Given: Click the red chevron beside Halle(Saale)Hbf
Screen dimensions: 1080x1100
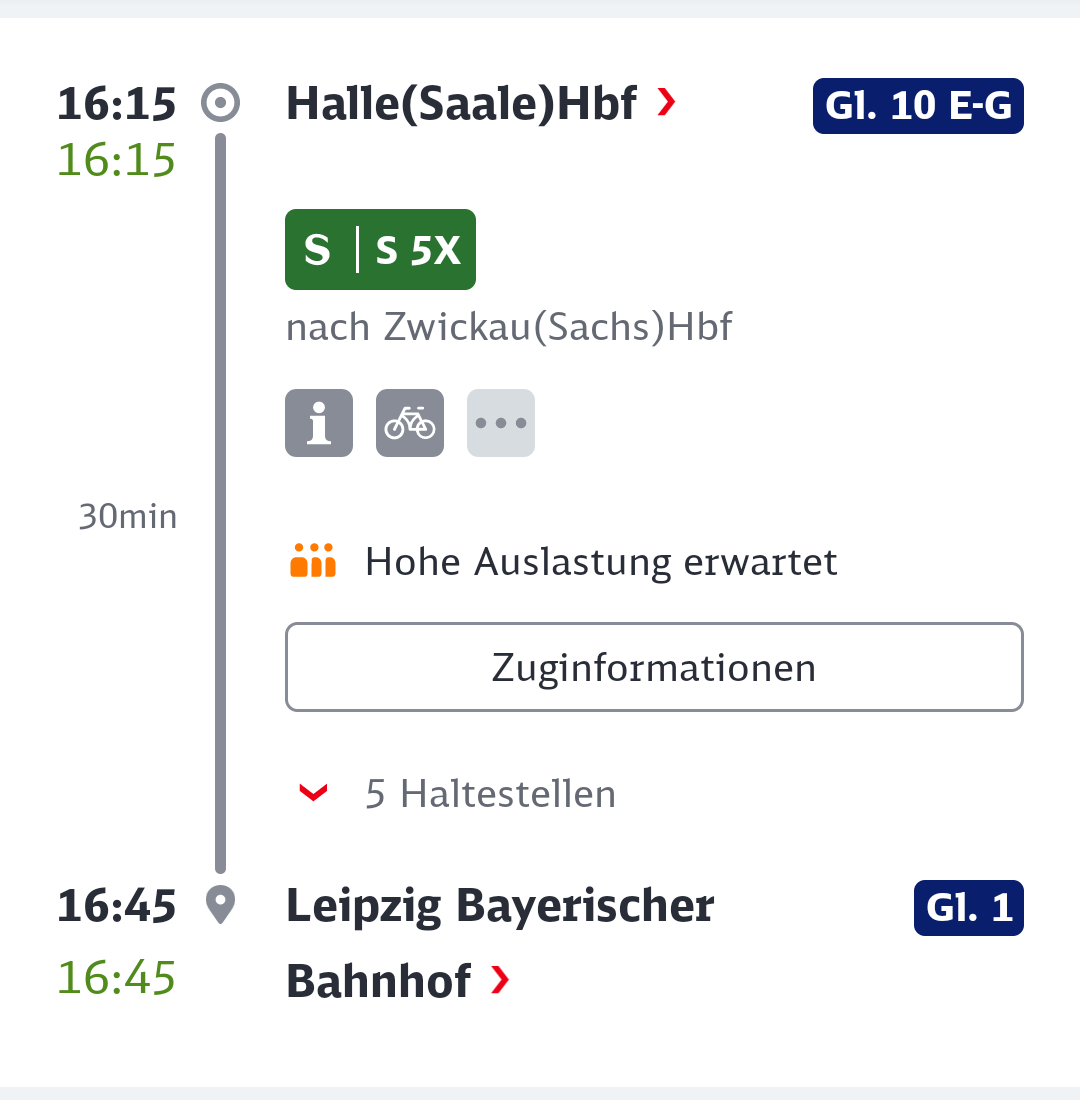Looking at the screenshot, I should pos(667,102).
